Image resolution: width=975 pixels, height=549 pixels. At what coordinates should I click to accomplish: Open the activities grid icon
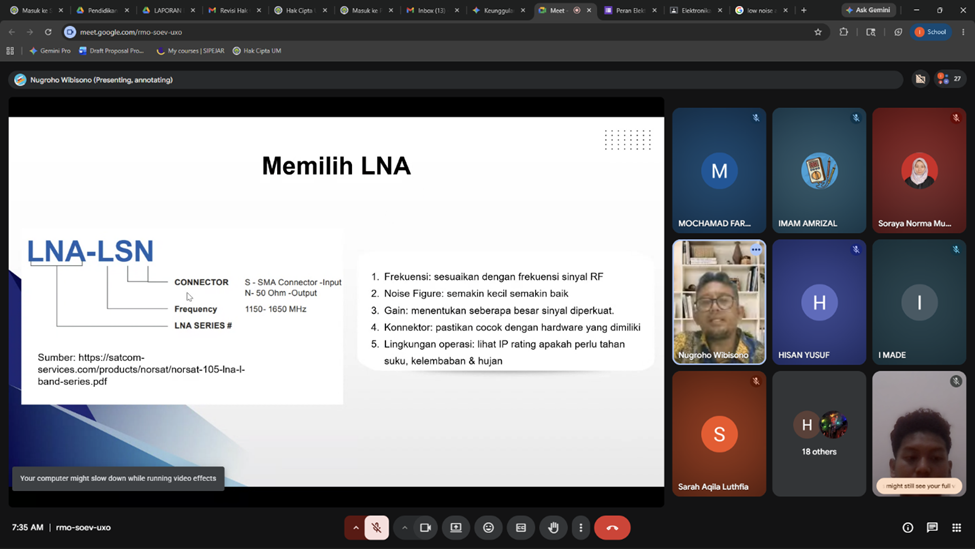point(956,528)
